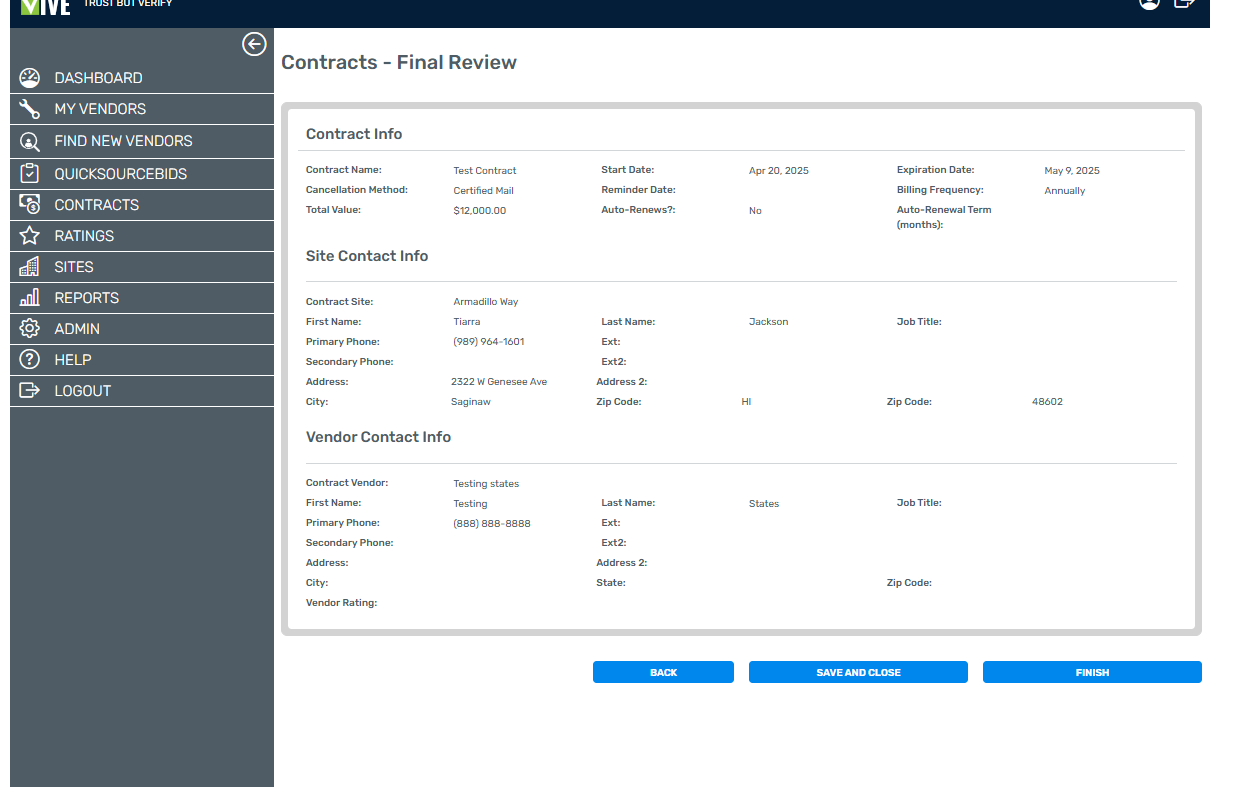Click the Back button
The image size is (1244, 787).
coord(663,672)
